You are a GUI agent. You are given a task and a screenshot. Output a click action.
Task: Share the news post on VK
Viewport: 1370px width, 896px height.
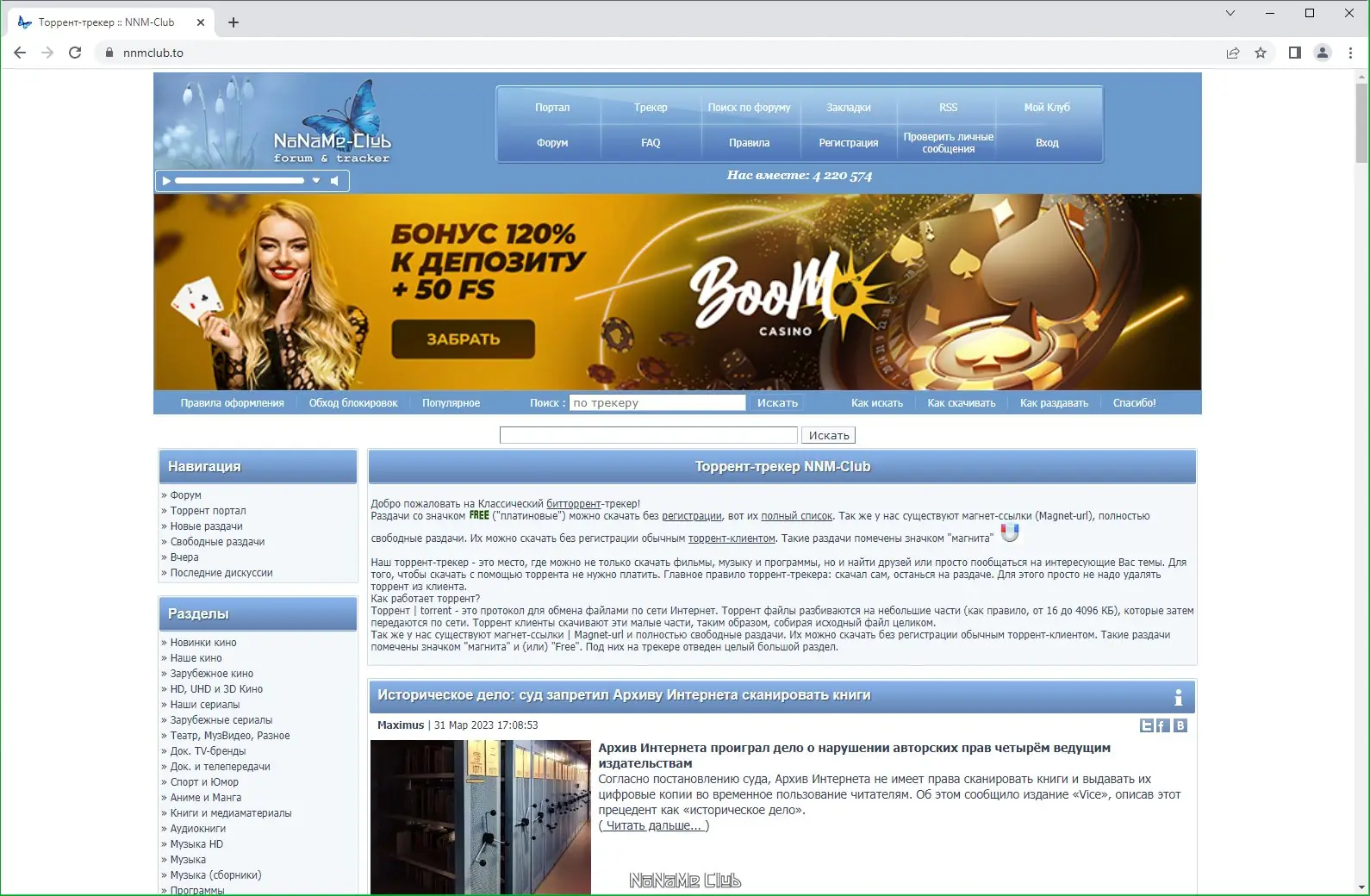click(1180, 725)
